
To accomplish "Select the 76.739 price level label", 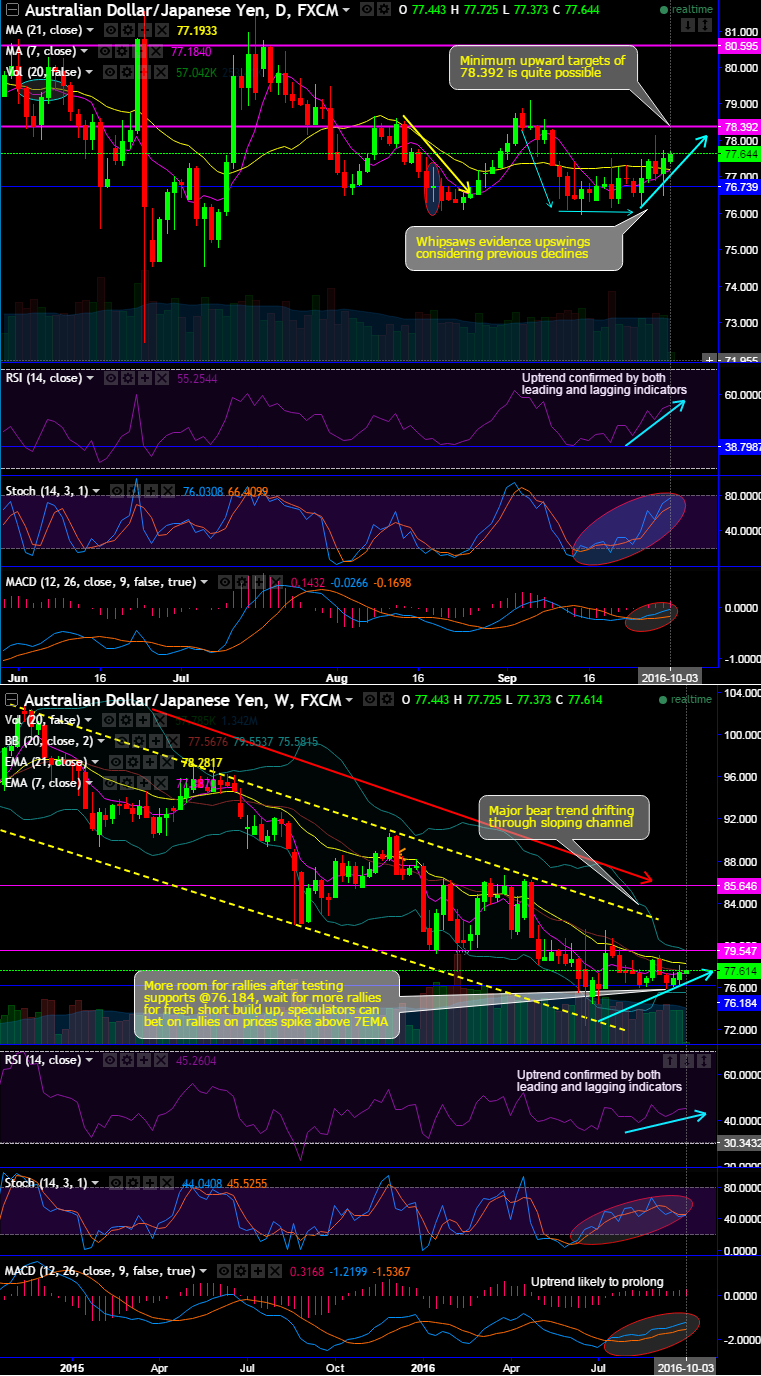I will click(x=740, y=187).
